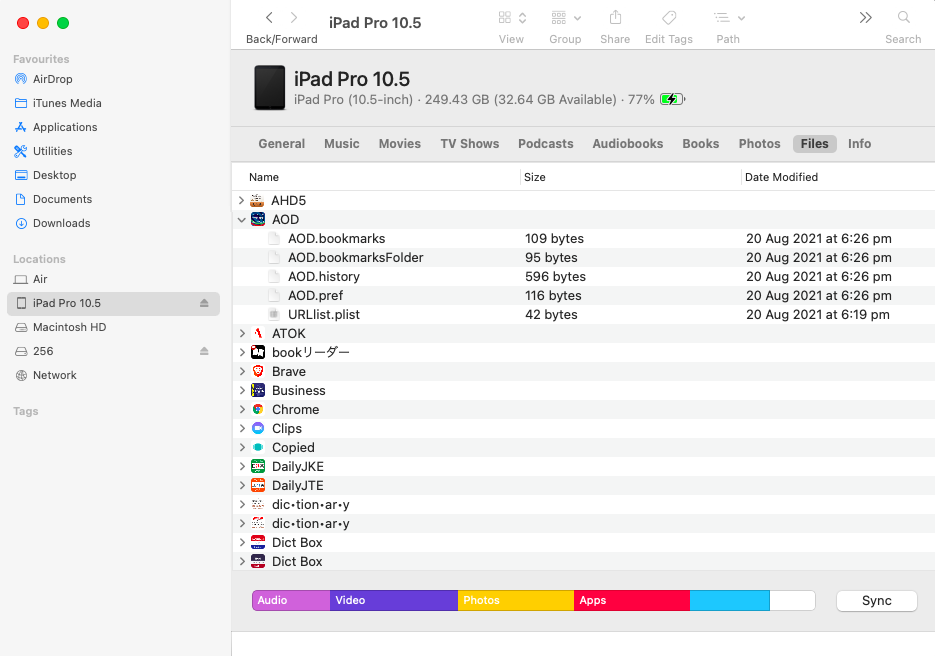Expand the Chrome app folder
This screenshot has width=935, height=656.
pyautogui.click(x=242, y=410)
